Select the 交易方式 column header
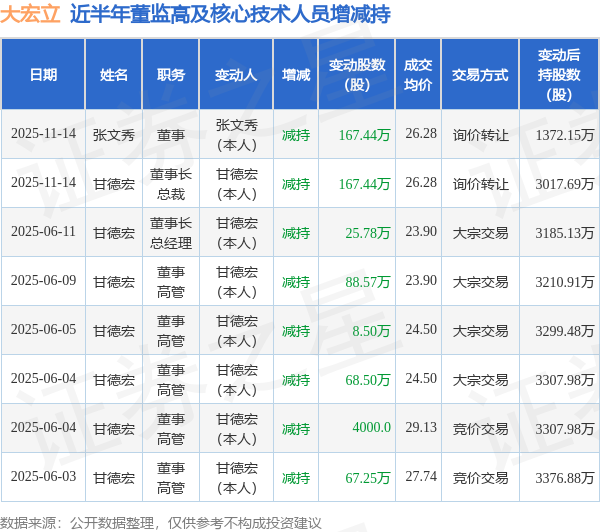The height and width of the screenshot is (532, 600). point(480,75)
